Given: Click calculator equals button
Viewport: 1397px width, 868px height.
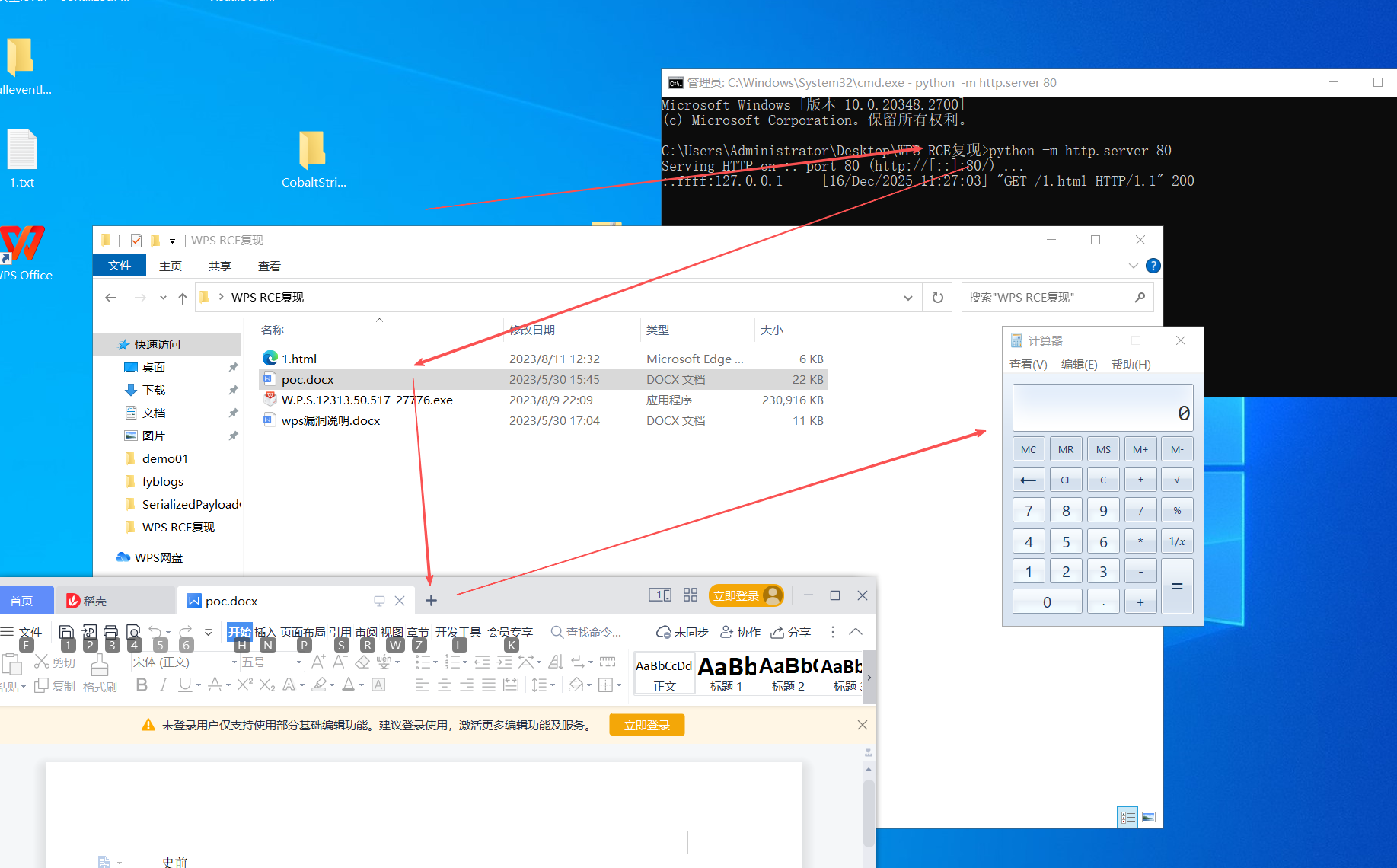Looking at the screenshot, I should point(1177,586).
